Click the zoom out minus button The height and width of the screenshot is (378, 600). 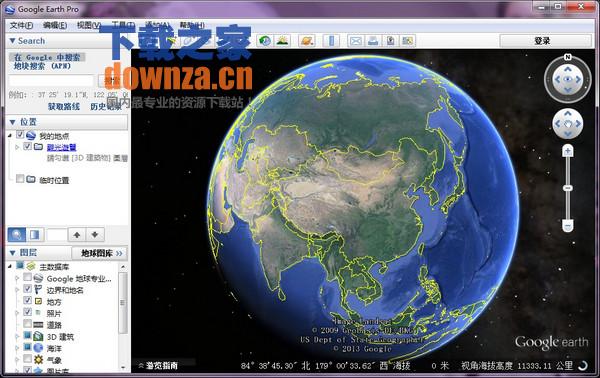568,226
